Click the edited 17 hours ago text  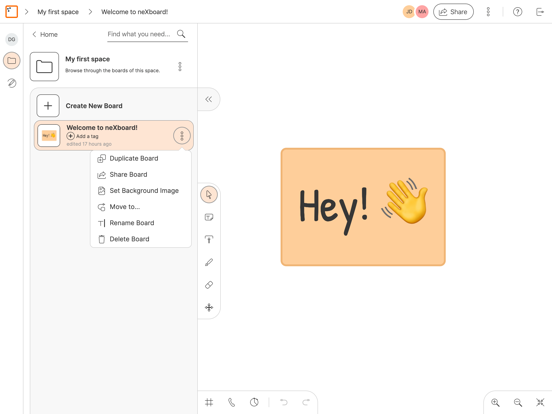(89, 144)
